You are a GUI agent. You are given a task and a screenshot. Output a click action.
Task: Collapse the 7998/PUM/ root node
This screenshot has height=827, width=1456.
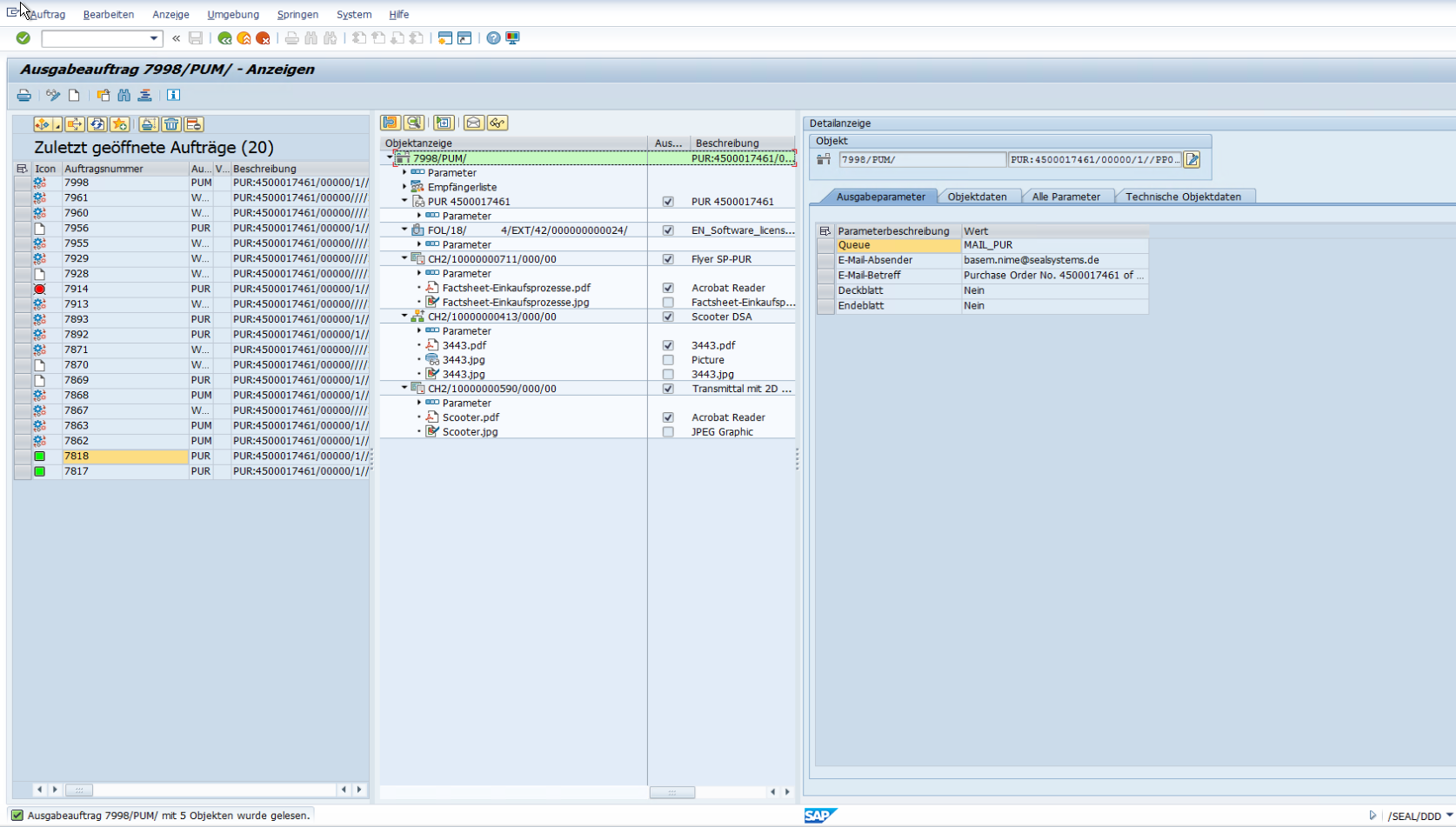(390, 157)
